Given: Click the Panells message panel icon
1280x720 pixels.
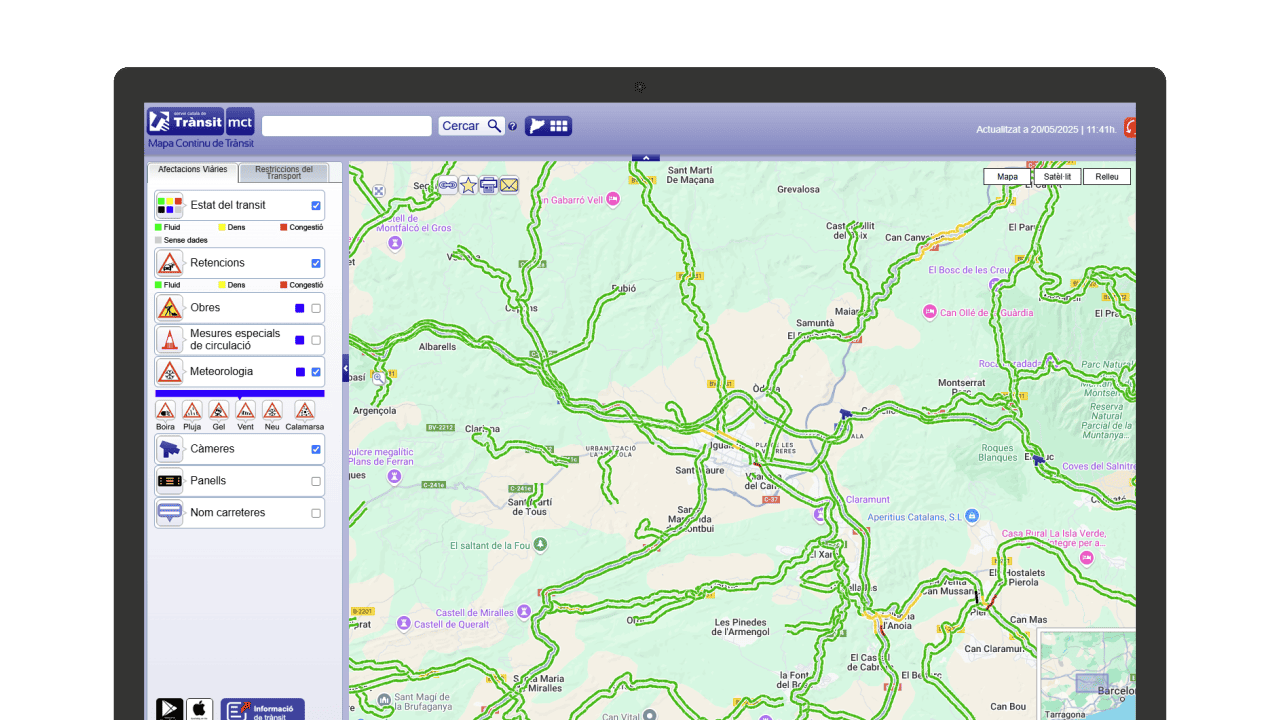Looking at the screenshot, I should pyautogui.click(x=170, y=481).
